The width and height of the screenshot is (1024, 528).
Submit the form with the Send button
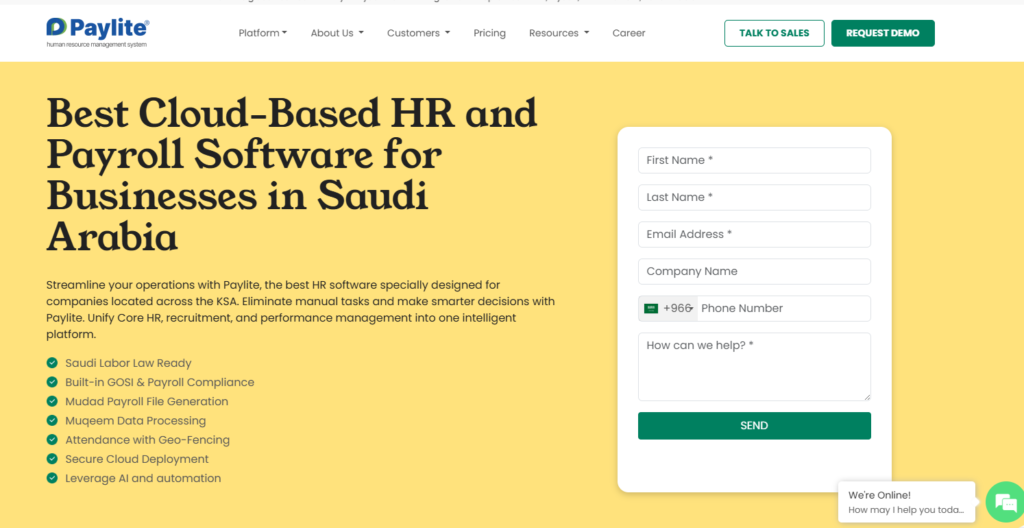click(x=754, y=425)
